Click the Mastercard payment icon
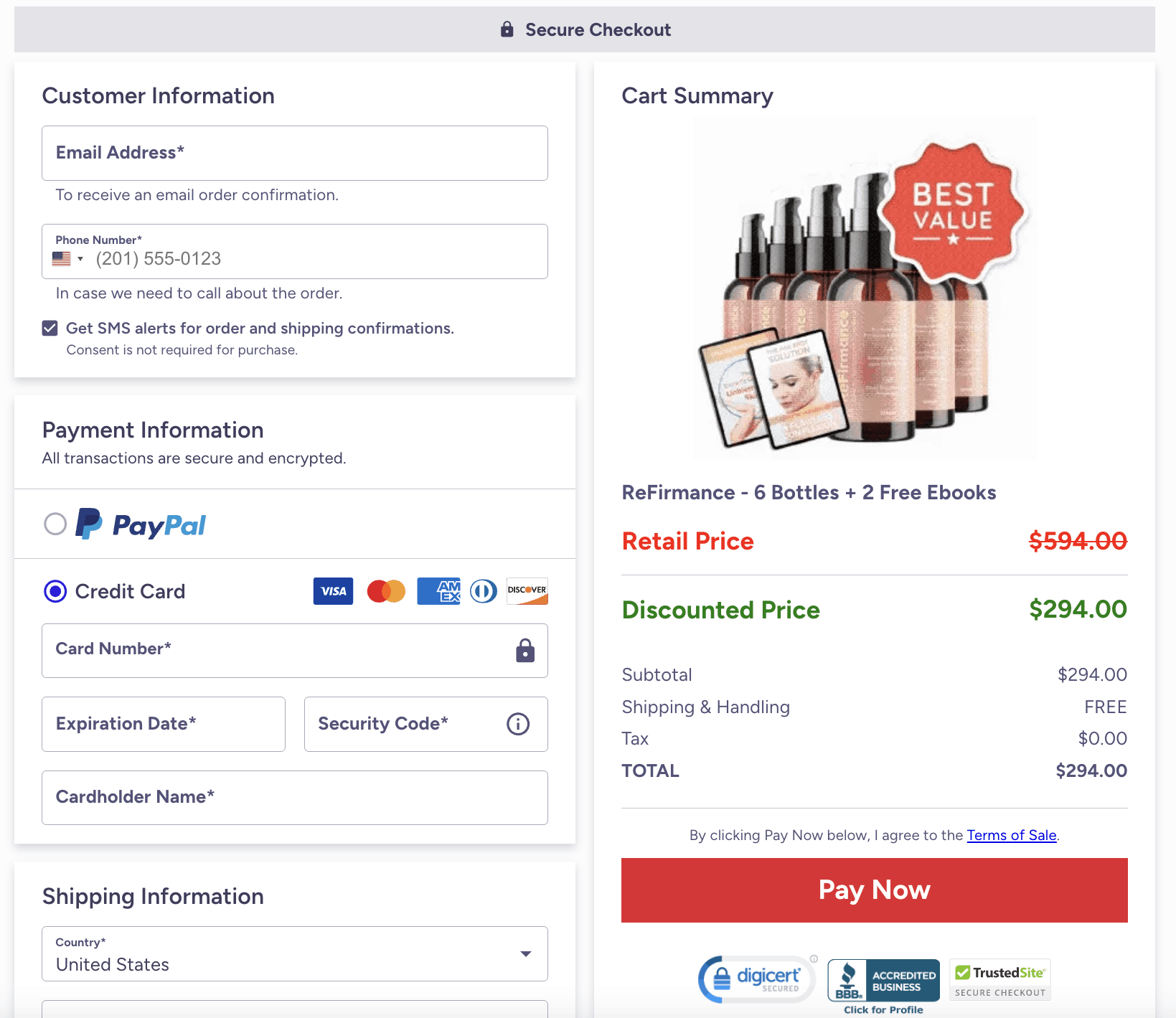1176x1018 pixels. [385, 590]
